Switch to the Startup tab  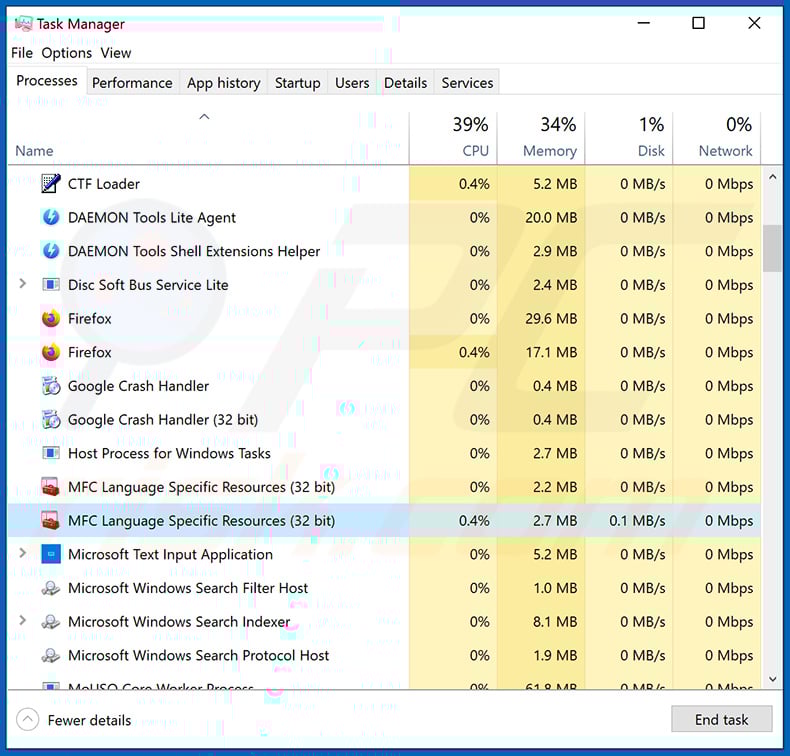click(297, 83)
